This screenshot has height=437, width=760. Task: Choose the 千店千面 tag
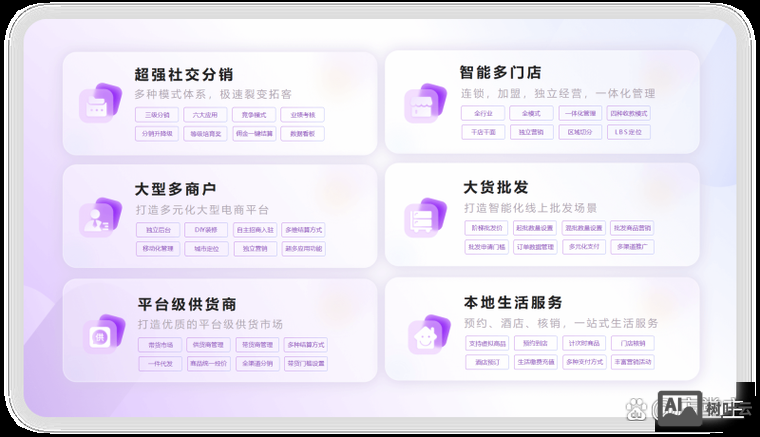pyautogui.click(x=483, y=132)
